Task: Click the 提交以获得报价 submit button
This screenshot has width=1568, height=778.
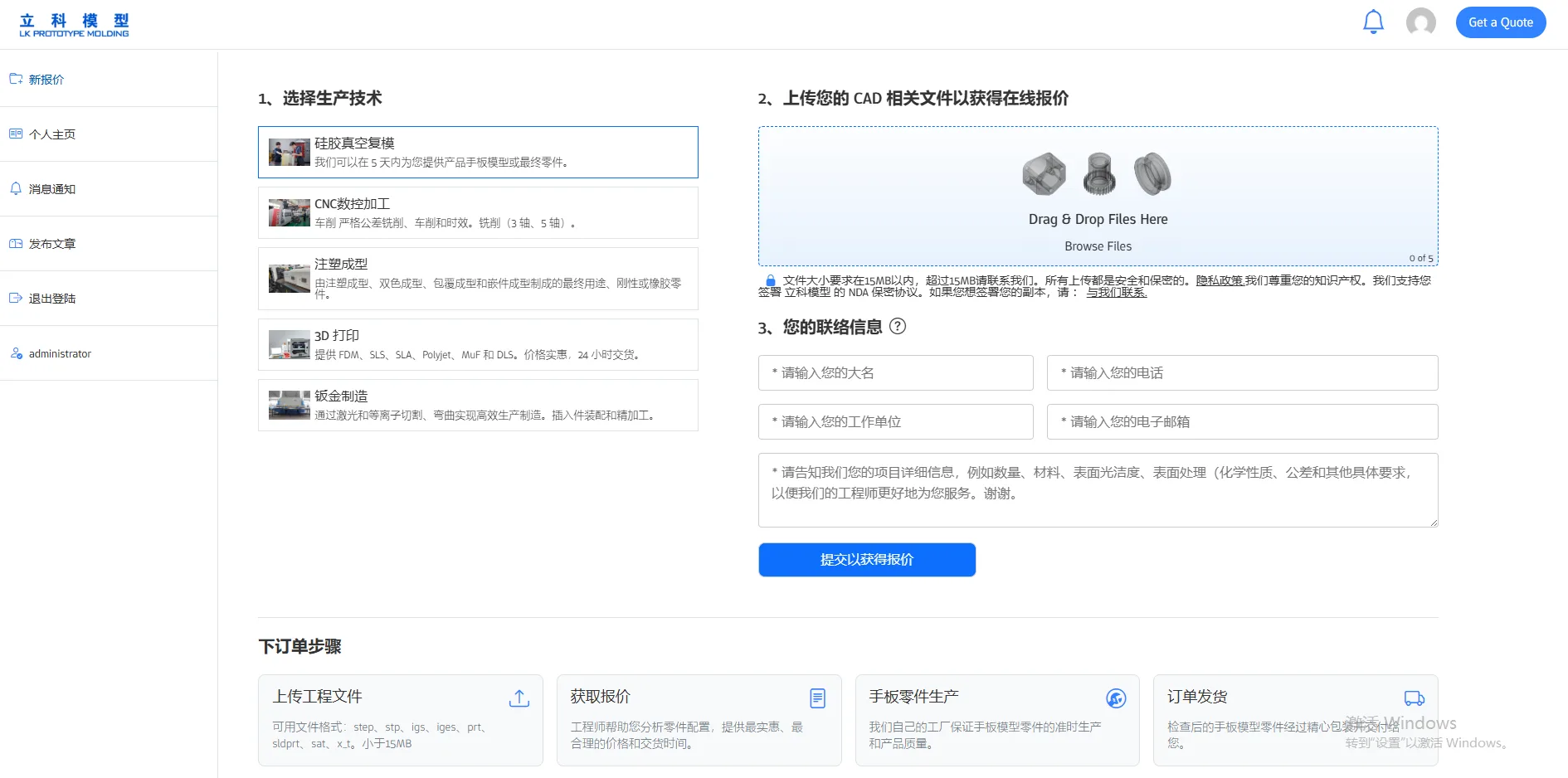Action: (866, 560)
